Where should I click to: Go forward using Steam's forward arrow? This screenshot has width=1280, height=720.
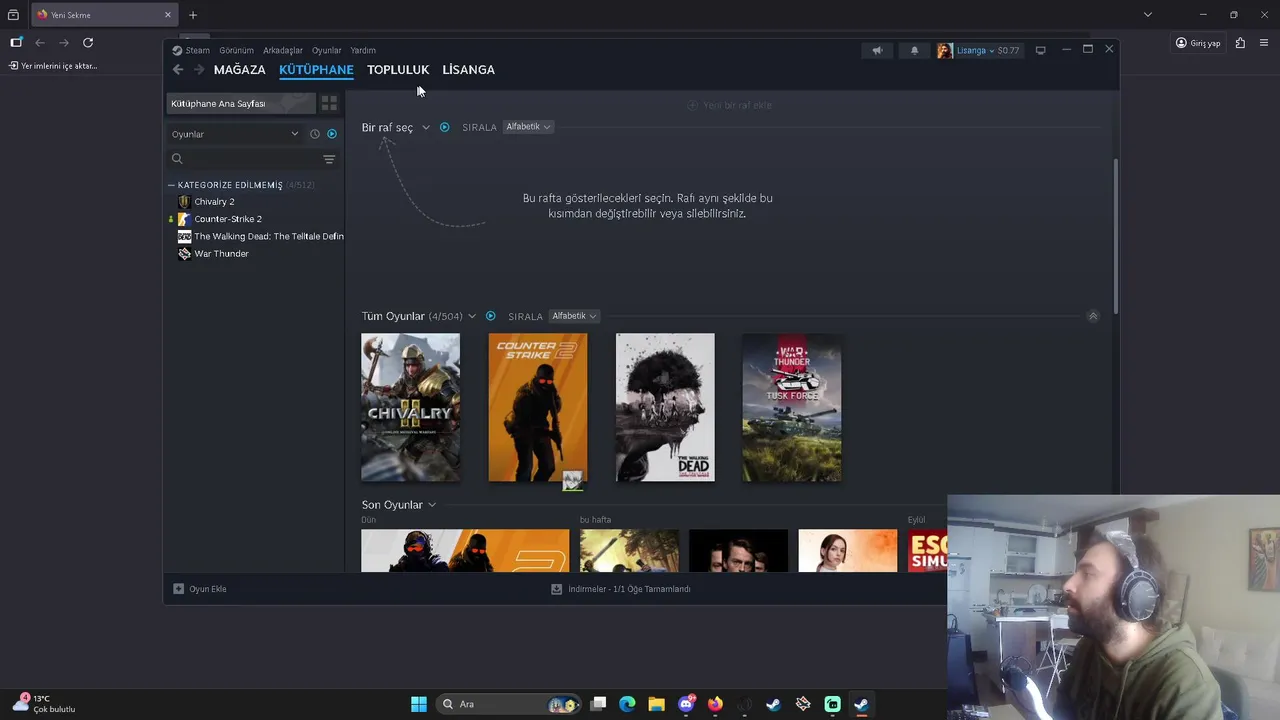tap(199, 70)
